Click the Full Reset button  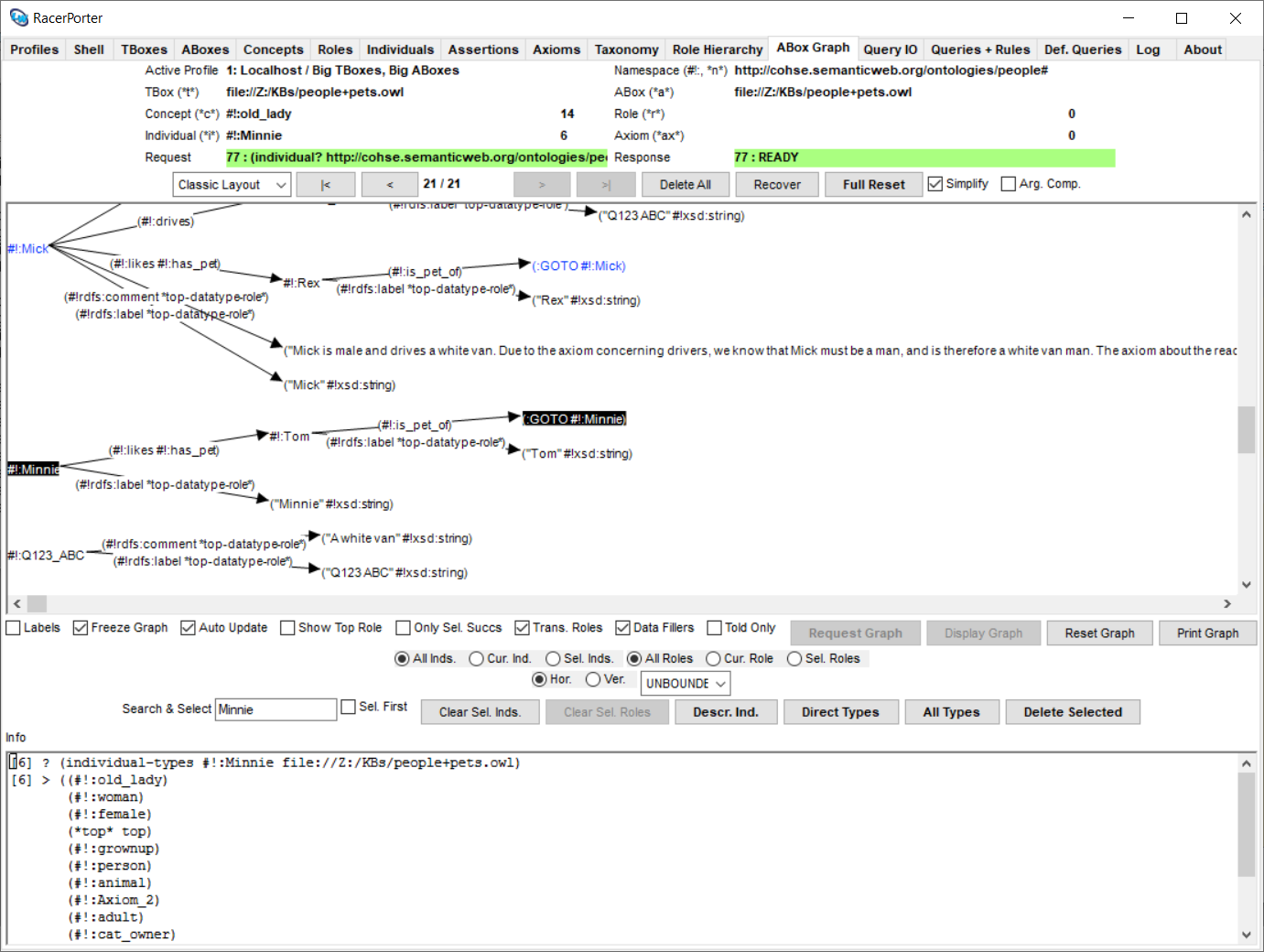[x=874, y=185]
